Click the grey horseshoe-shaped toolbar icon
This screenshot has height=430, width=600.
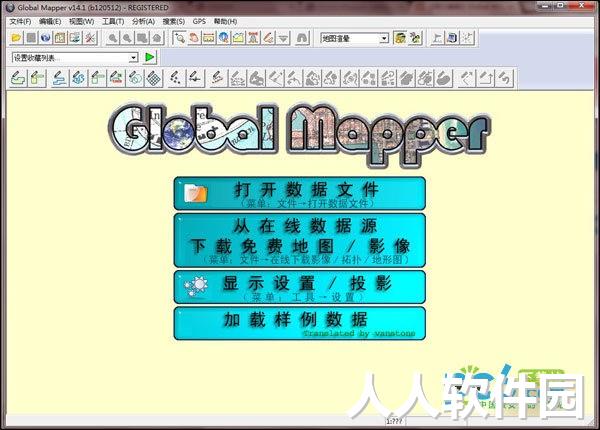(302, 38)
